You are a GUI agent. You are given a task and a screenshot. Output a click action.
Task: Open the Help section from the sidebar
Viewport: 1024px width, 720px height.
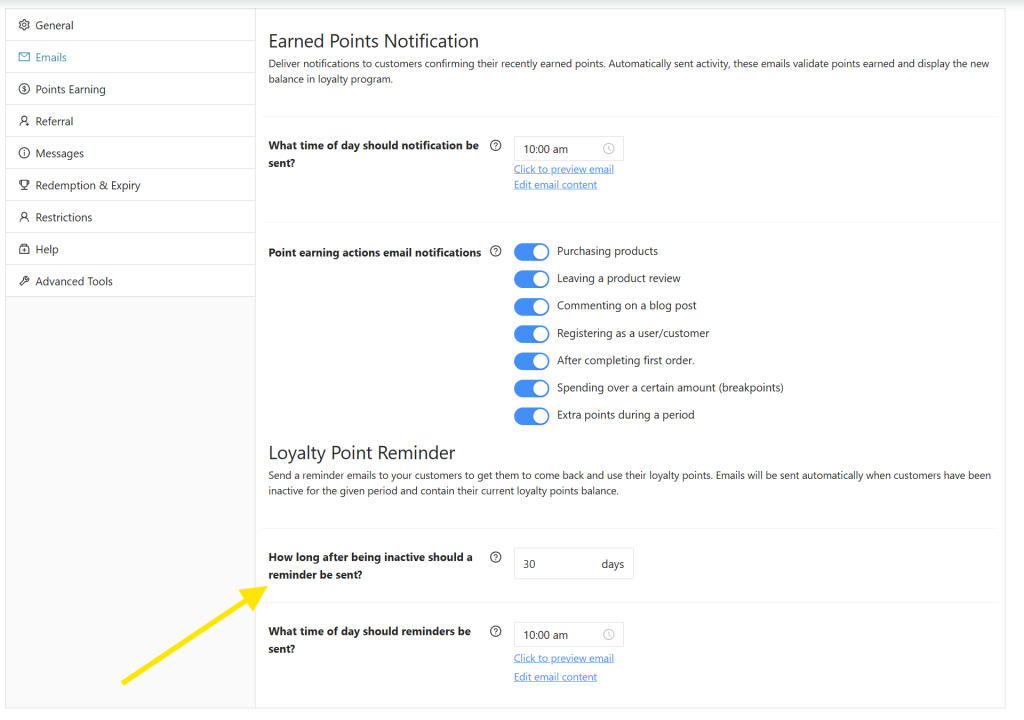tap(45, 249)
